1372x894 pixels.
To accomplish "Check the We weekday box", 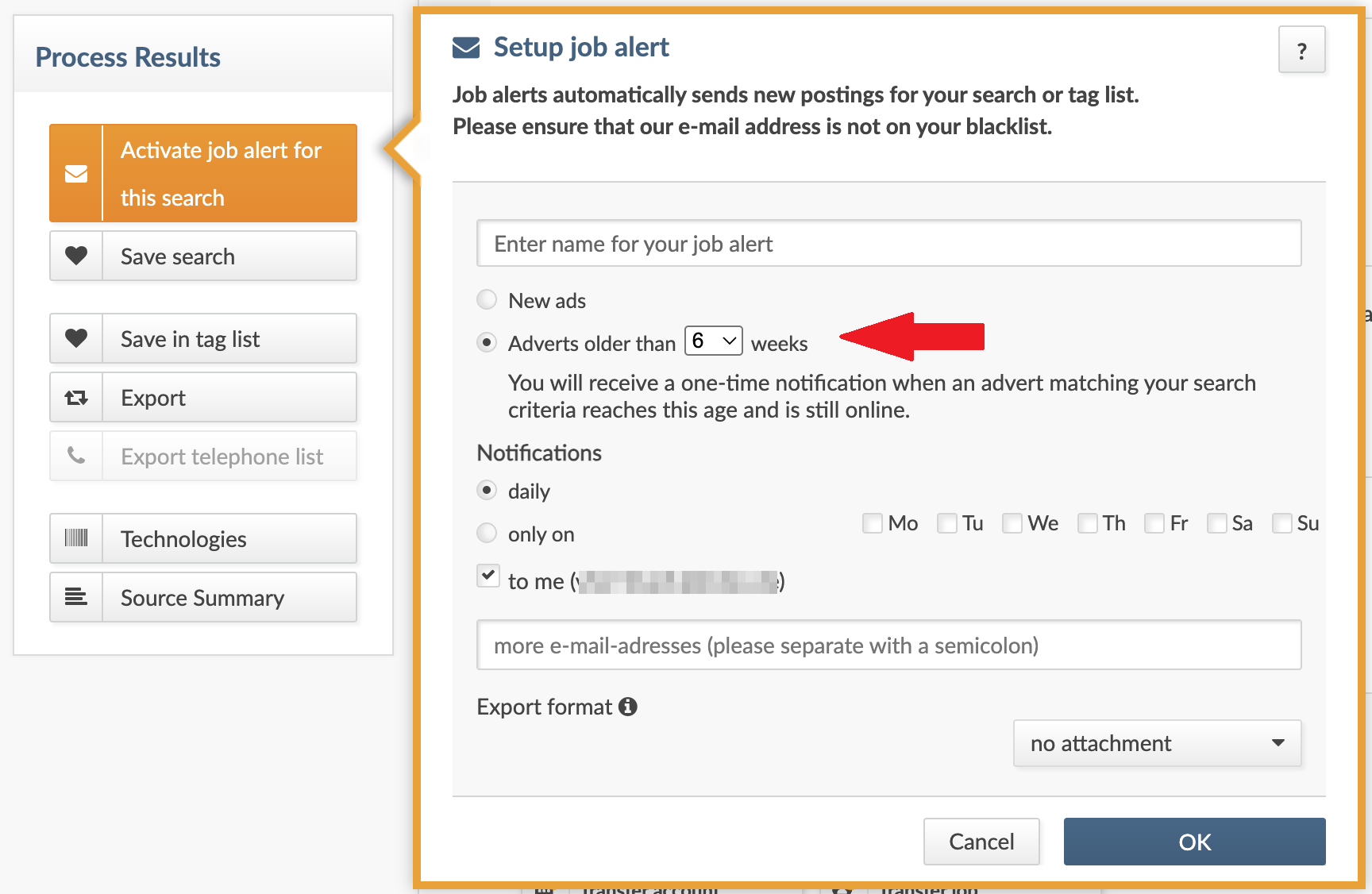I will pos(1012,523).
